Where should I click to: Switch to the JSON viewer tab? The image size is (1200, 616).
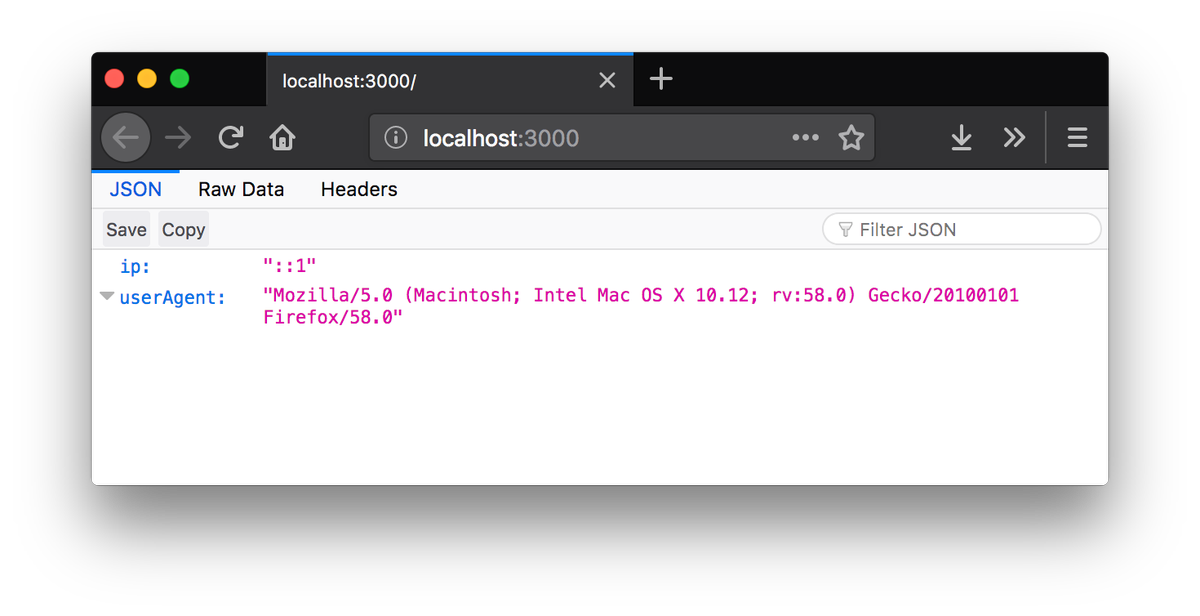coord(136,189)
